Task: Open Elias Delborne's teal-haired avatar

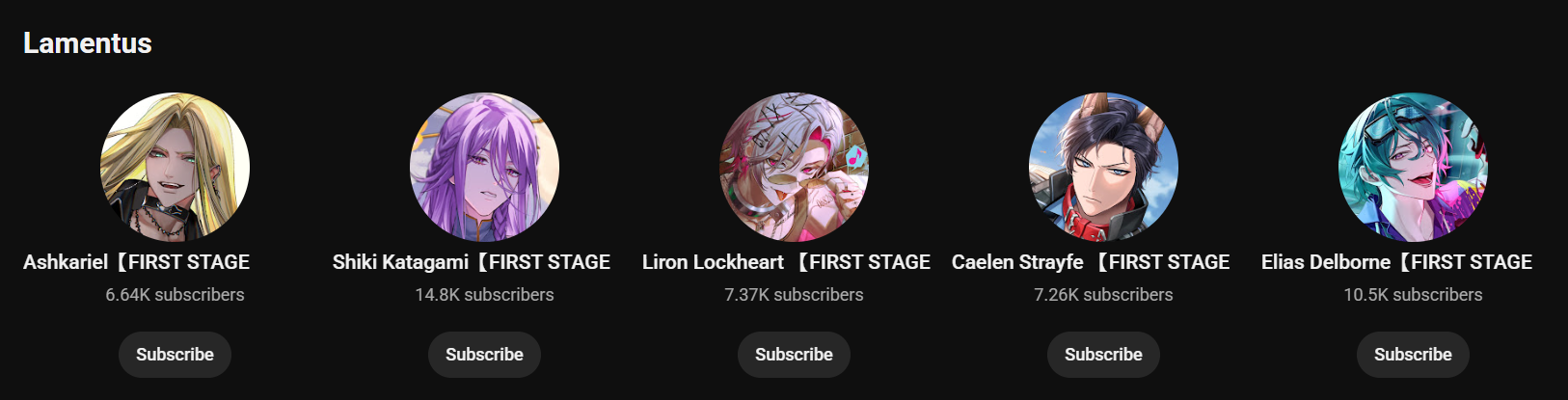Action: (1413, 167)
